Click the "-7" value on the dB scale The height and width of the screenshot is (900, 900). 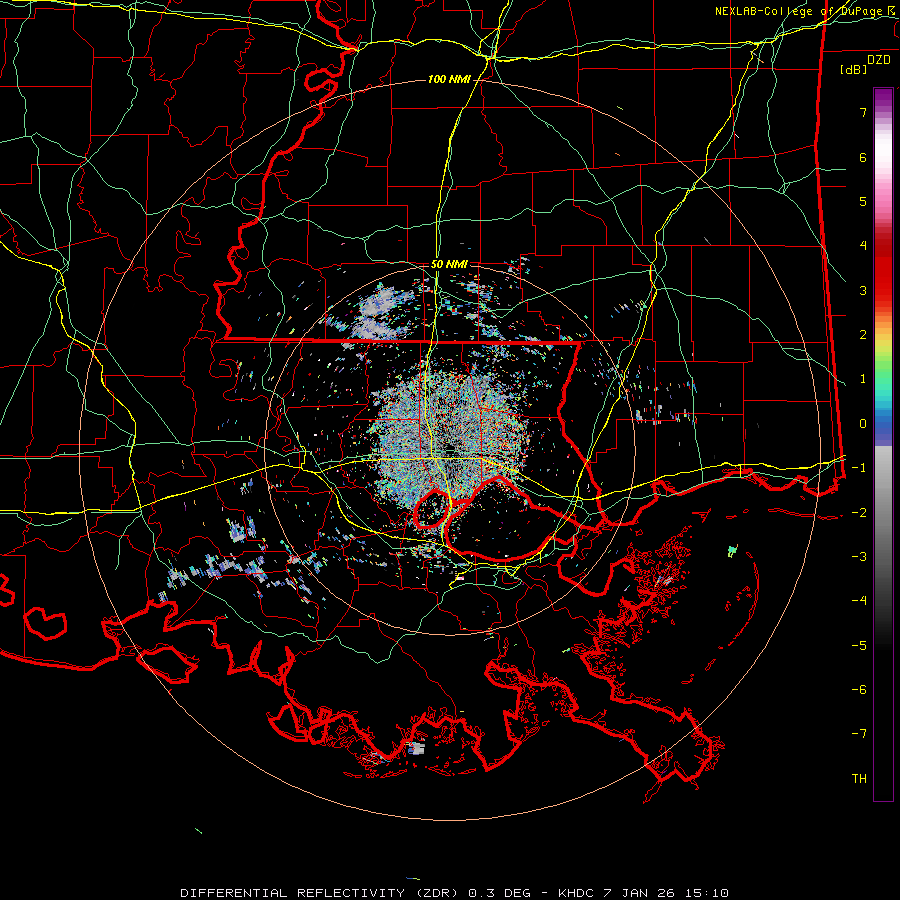[859, 734]
